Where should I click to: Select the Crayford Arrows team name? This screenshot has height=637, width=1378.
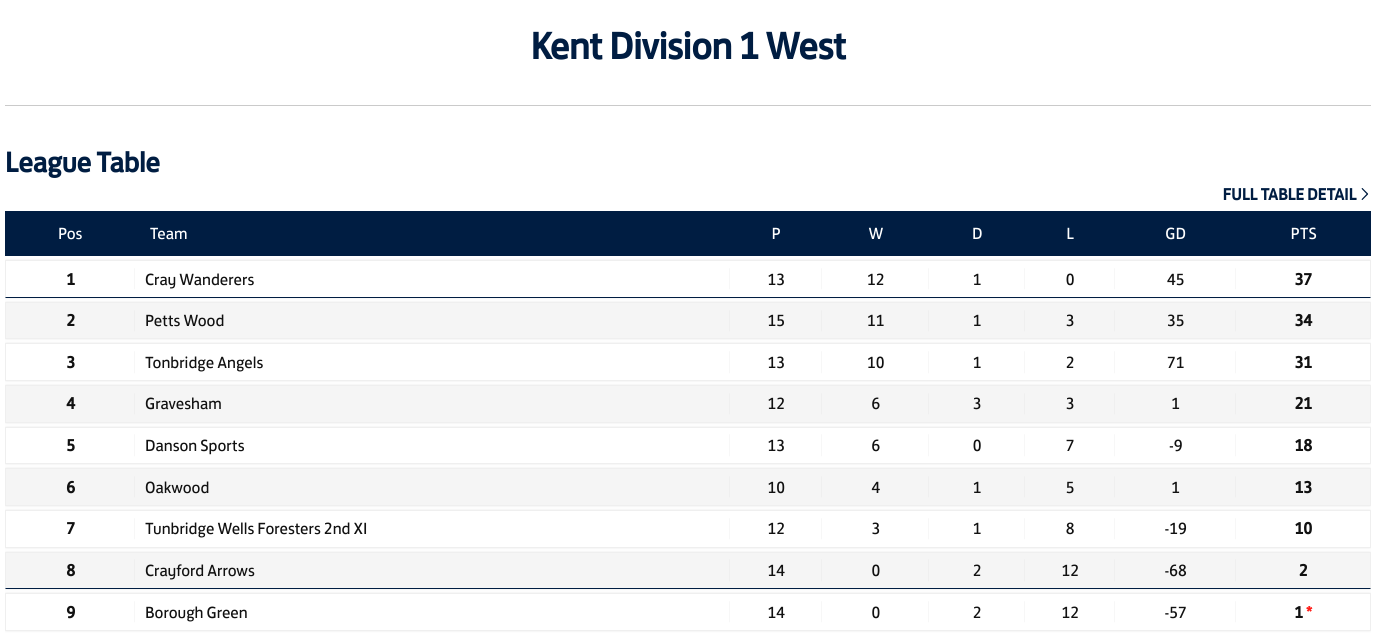[200, 571]
